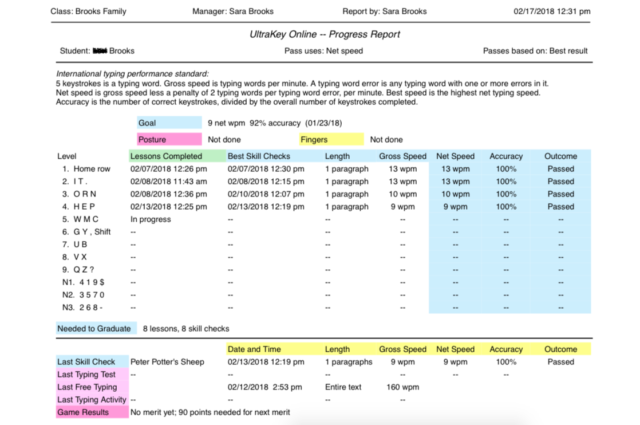The width and height of the screenshot is (640, 425).
Task: Click '100%' accuracy in H E P row
Action: 506,207
